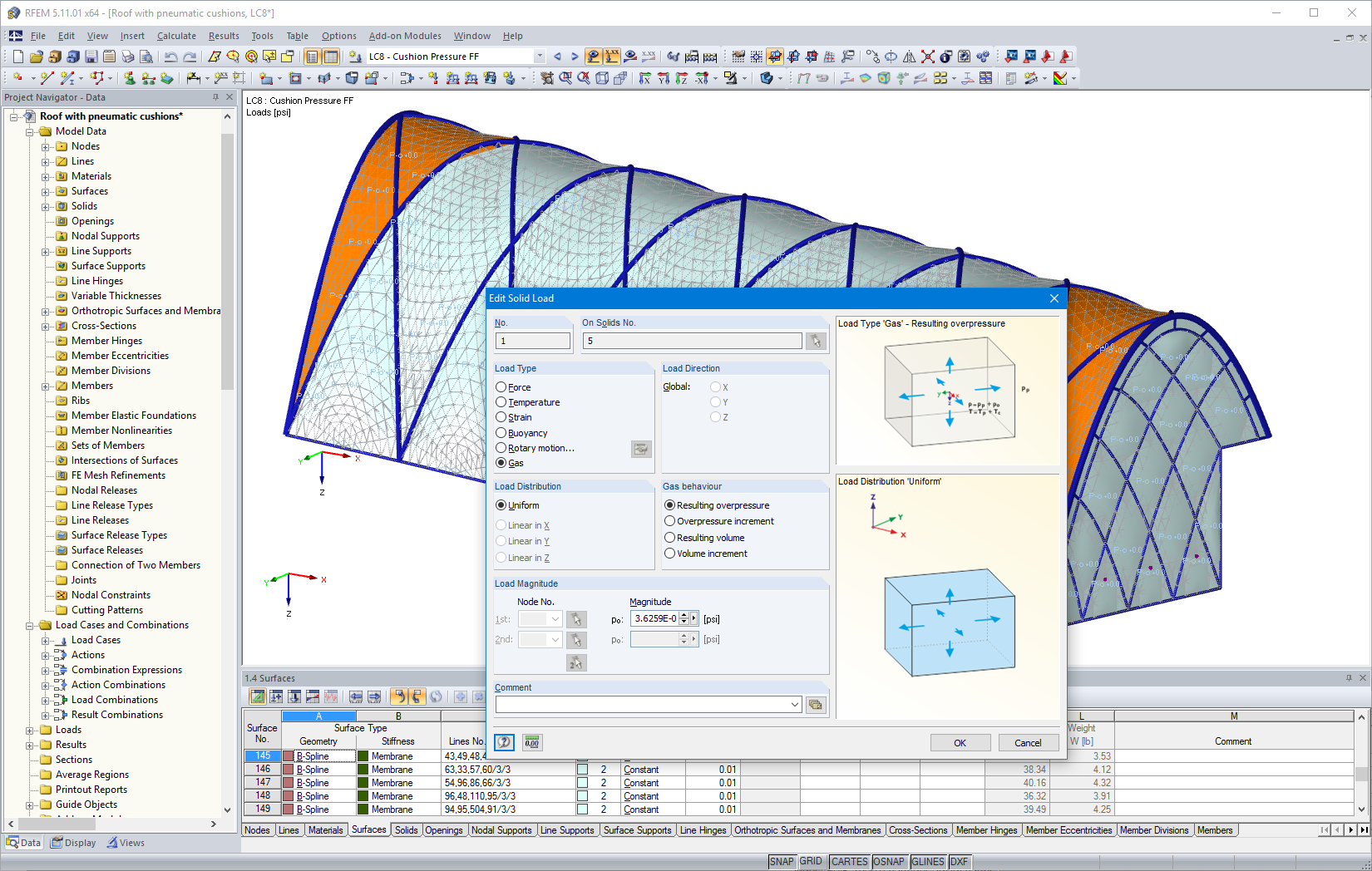The width and height of the screenshot is (1372, 871).
Task: Go to previous load case arrow
Action: tap(557, 57)
